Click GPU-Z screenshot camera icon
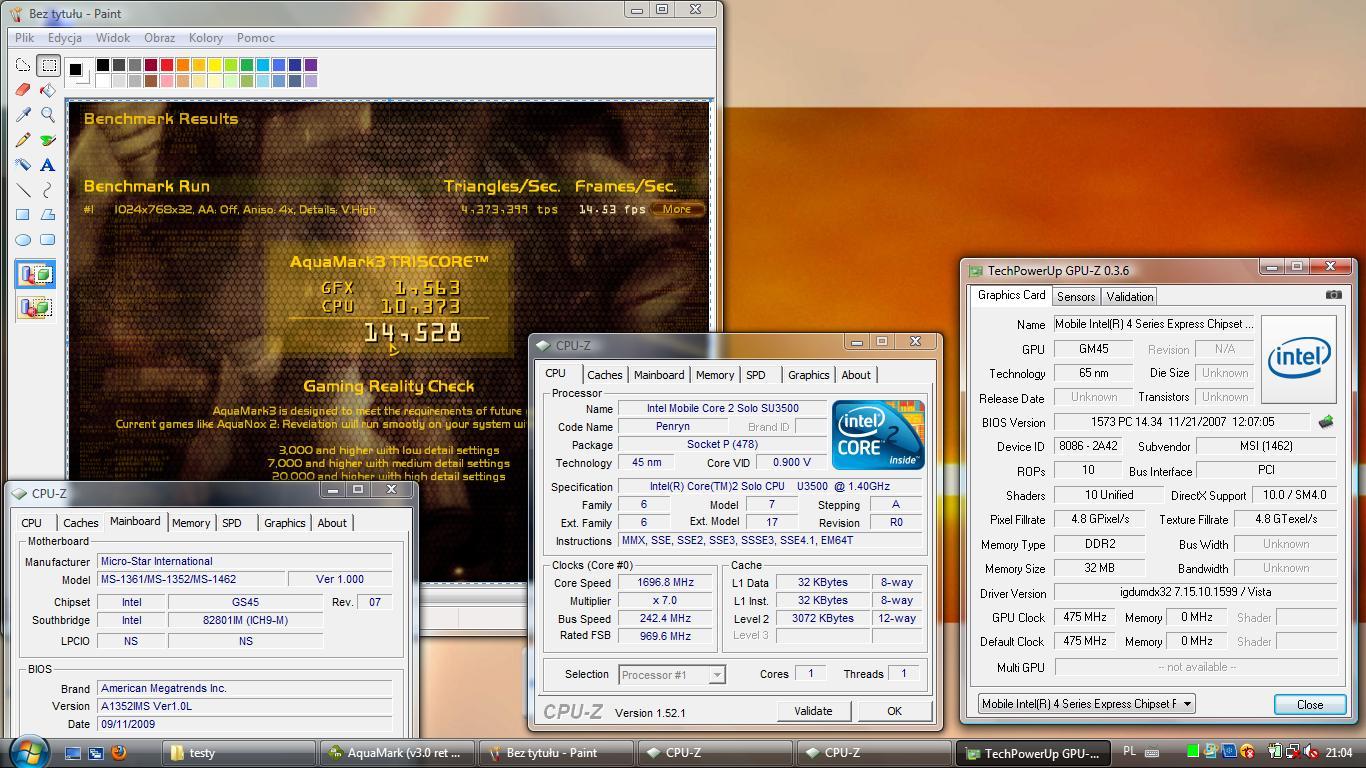 click(x=1333, y=295)
